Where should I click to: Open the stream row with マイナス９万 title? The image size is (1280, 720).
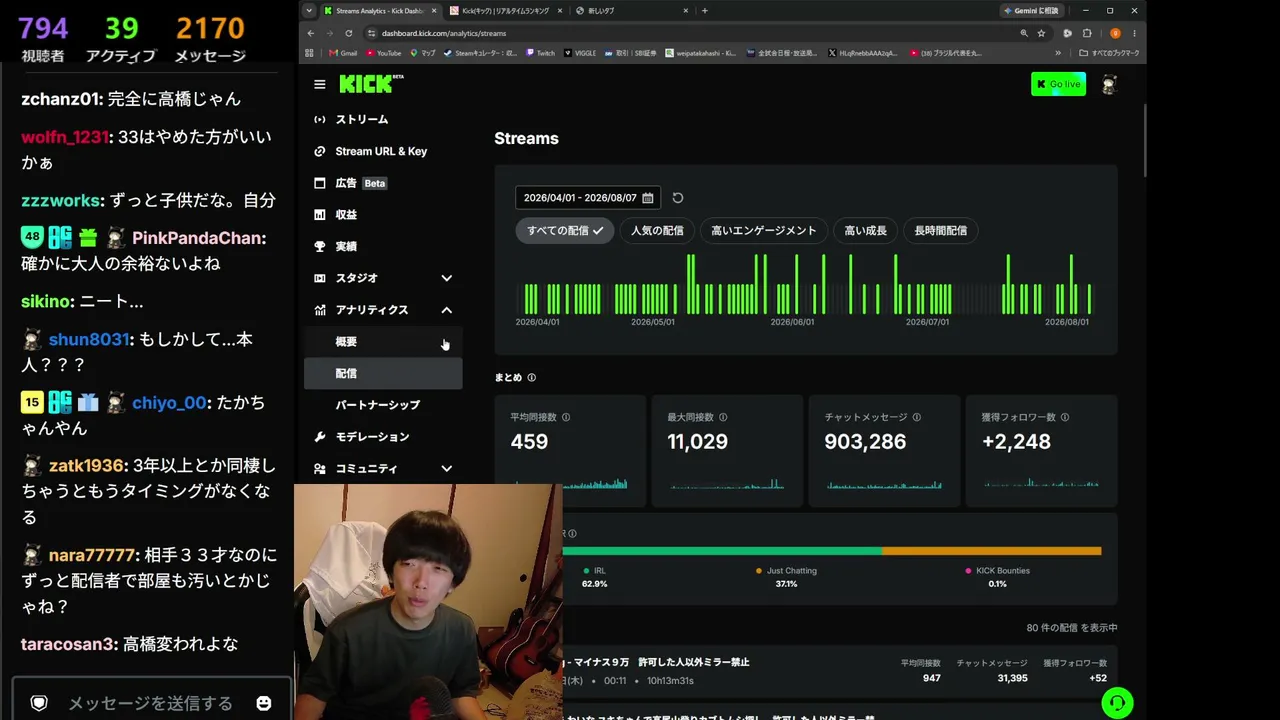[840, 671]
